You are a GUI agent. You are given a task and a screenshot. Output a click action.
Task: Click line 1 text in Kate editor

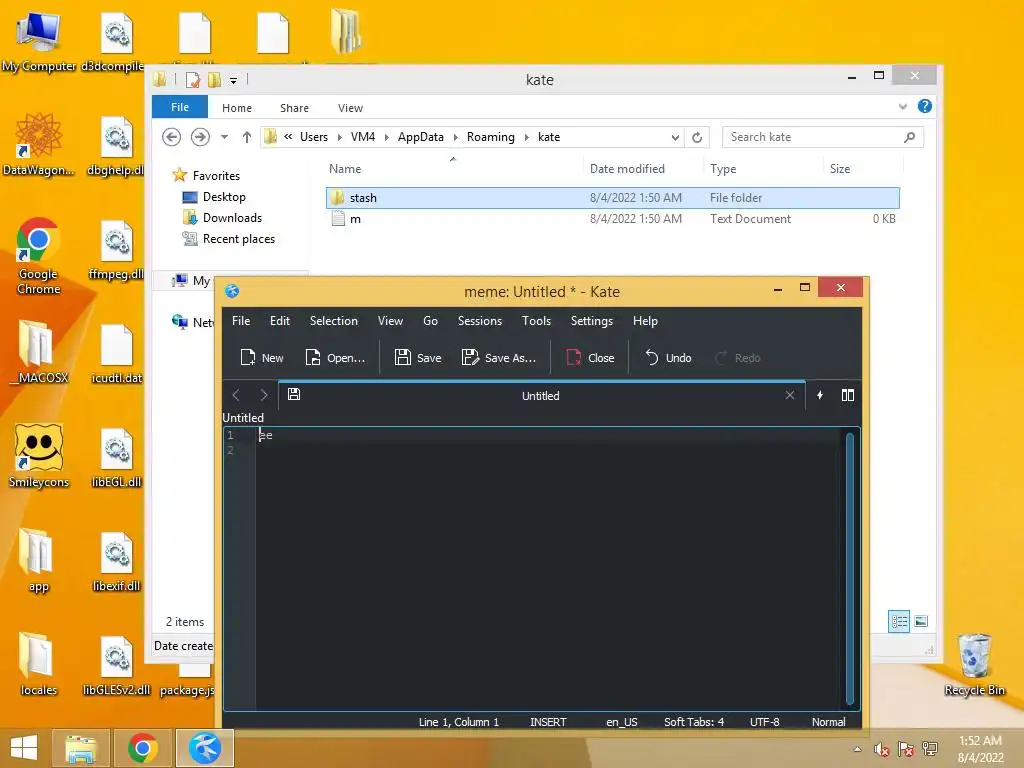(x=266, y=435)
